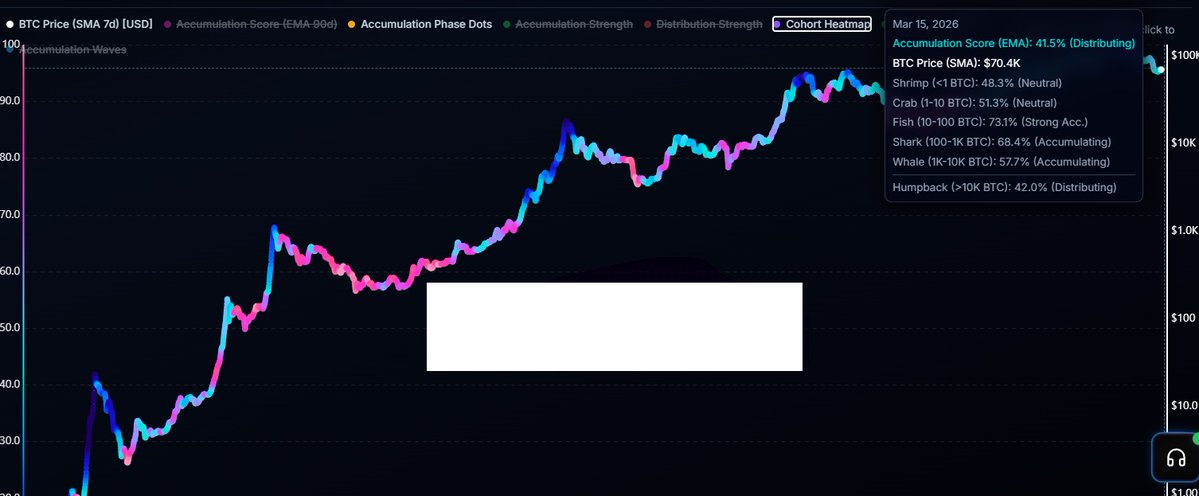The width and height of the screenshot is (1199, 496).
Task: Click the $1.0K right axis label
Action: 1184,230
